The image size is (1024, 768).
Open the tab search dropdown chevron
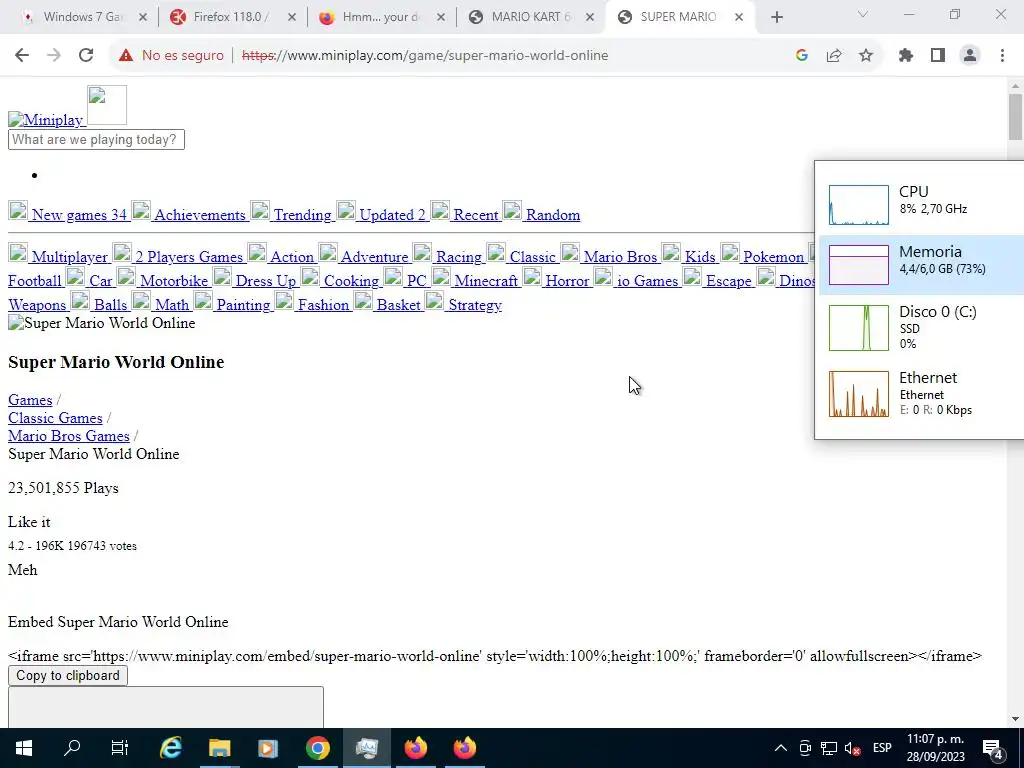(863, 14)
